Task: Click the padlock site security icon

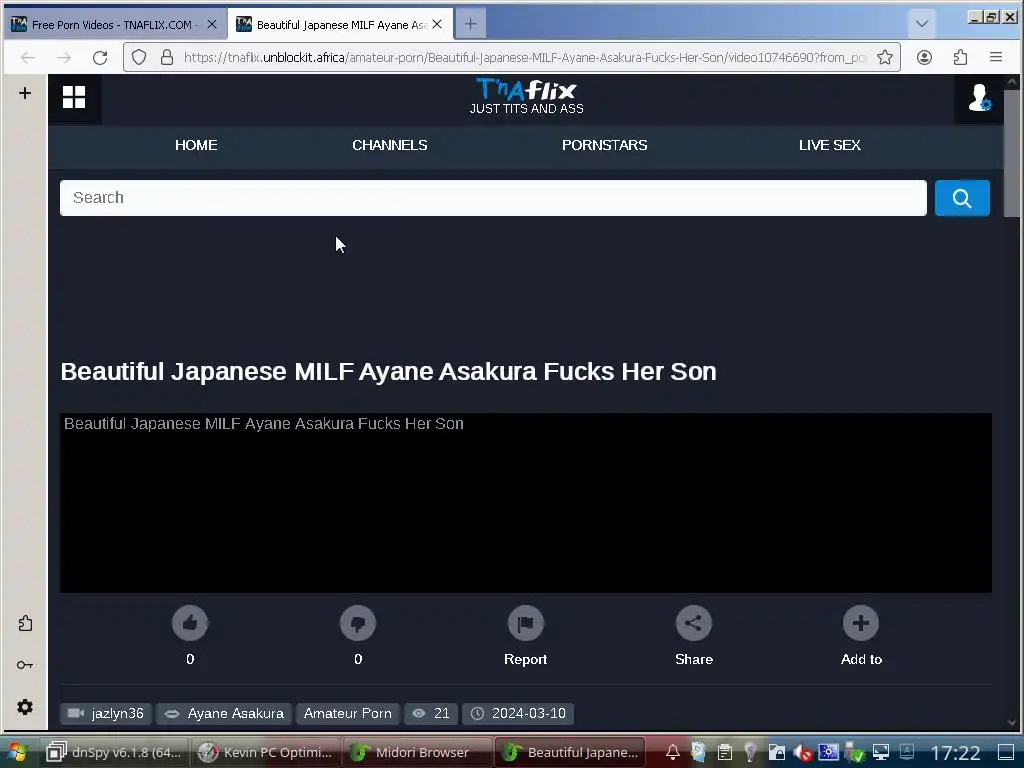Action: tap(167, 57)
